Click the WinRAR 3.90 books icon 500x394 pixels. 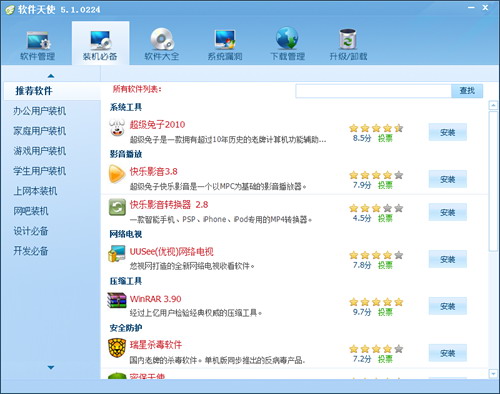117,300
